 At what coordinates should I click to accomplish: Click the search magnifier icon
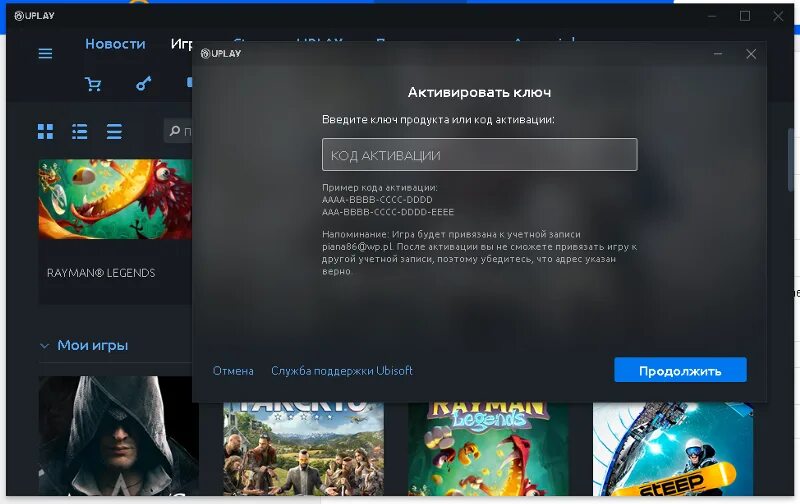tap(174, 131)
